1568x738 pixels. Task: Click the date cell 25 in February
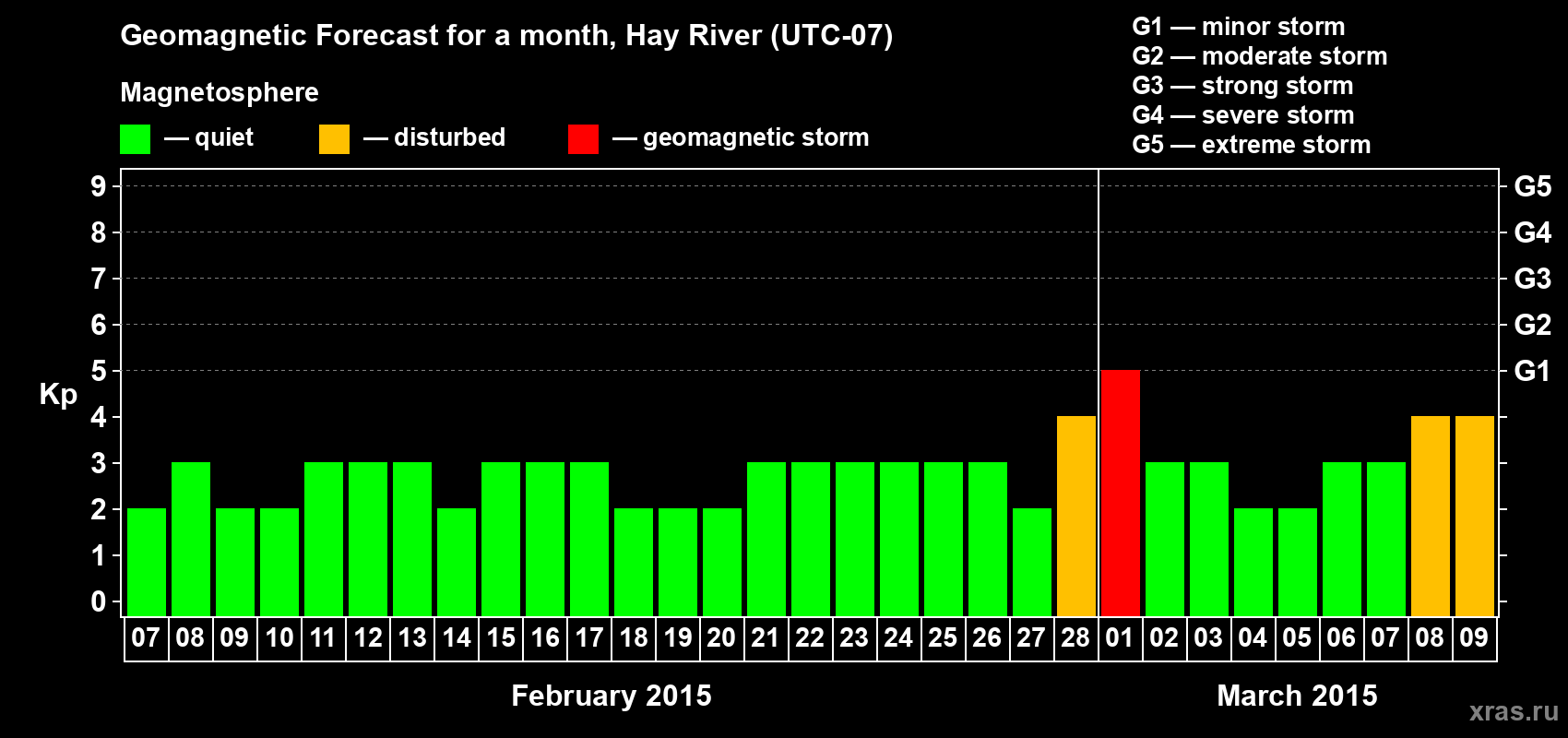943,638
